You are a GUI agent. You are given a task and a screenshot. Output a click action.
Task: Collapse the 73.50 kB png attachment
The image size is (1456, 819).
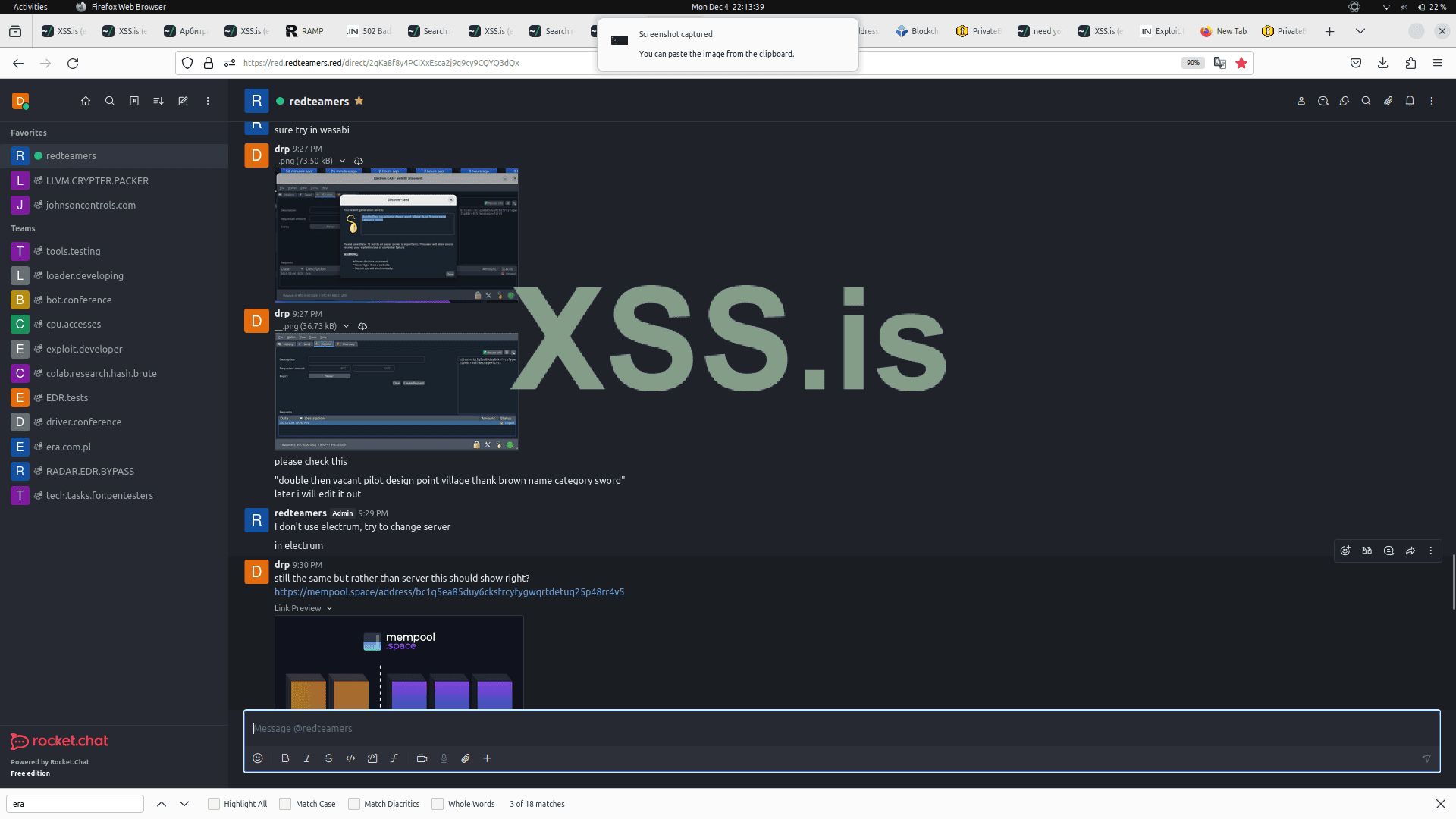coord(342,161)
